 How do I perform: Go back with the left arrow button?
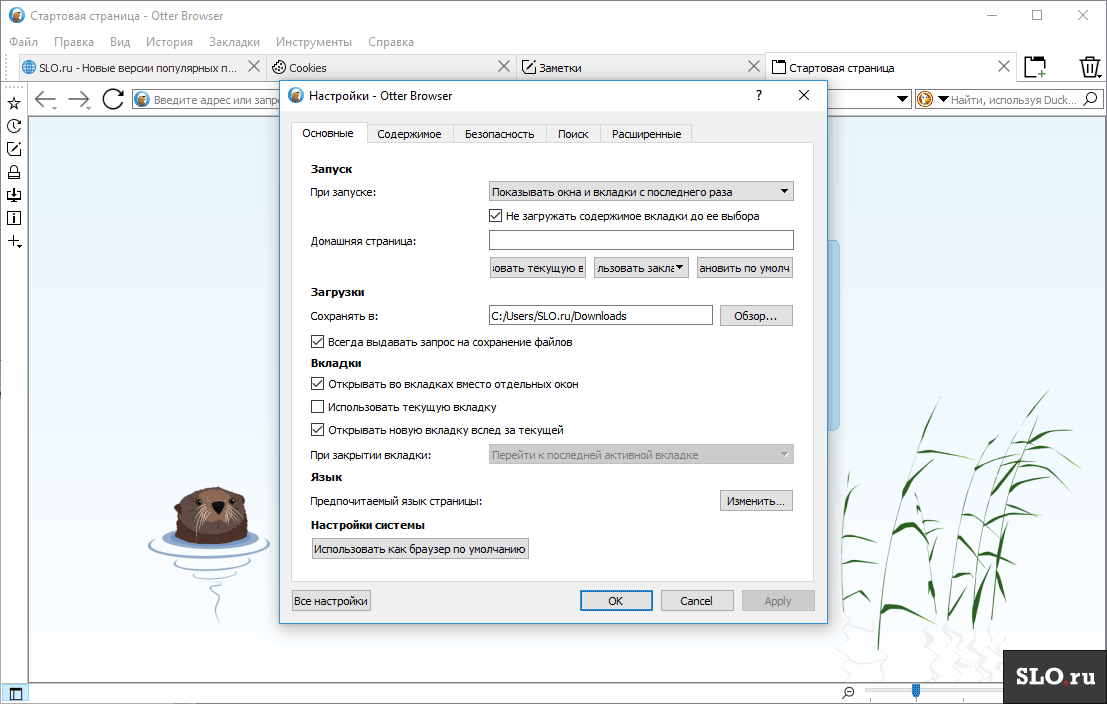tap(45, 100)
